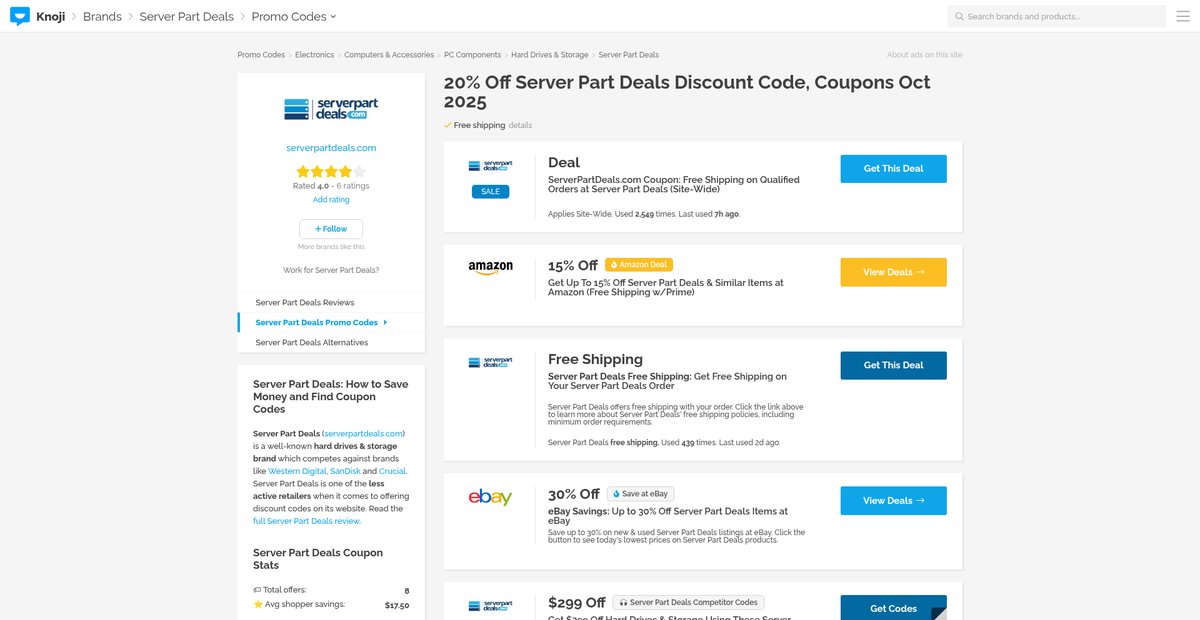Screen dimensions: 1200x620
Task: Click the search magnifier icon
Action: pos(960,17)
